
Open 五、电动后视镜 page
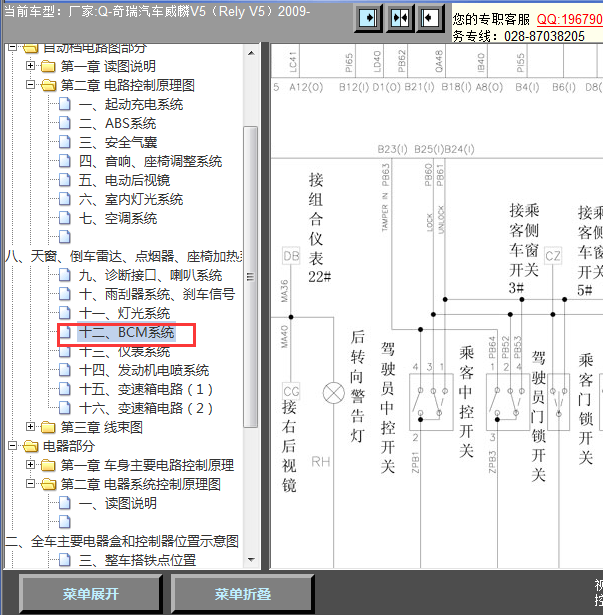click(124, 180)
